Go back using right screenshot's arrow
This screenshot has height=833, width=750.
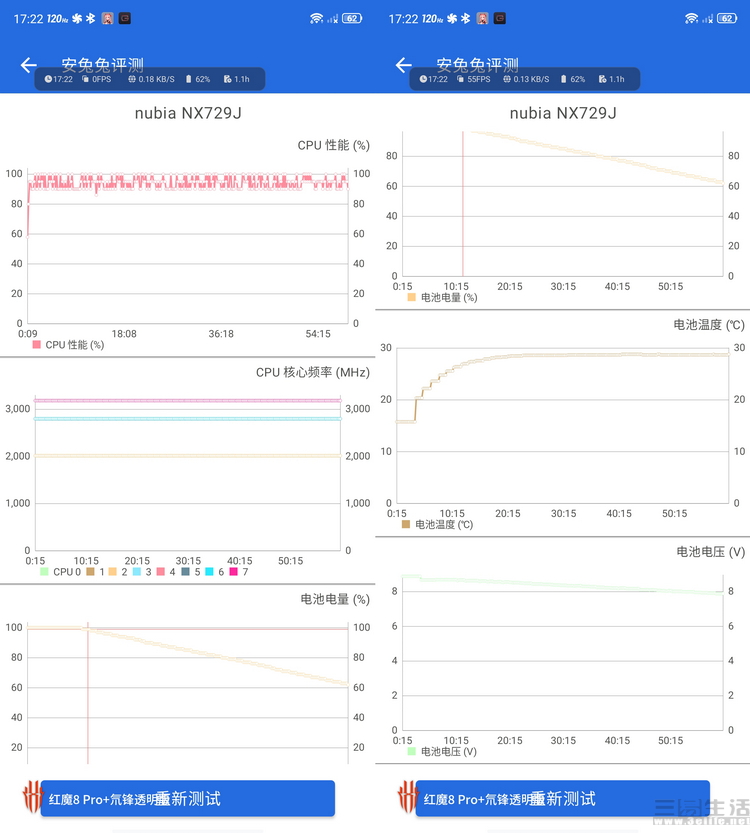click(x=404, y=65)
